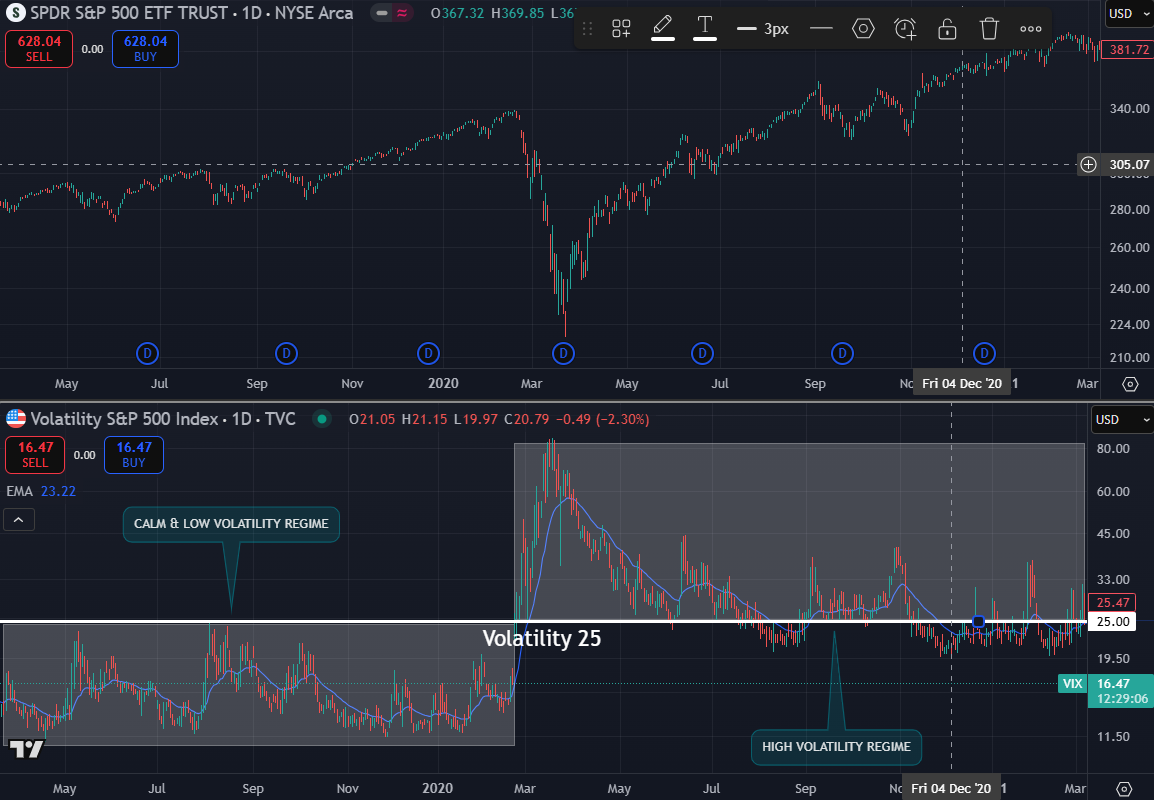This screenshot has height=800, width=1154.
Task: Change line color with pencil icon
Action: 663,29
